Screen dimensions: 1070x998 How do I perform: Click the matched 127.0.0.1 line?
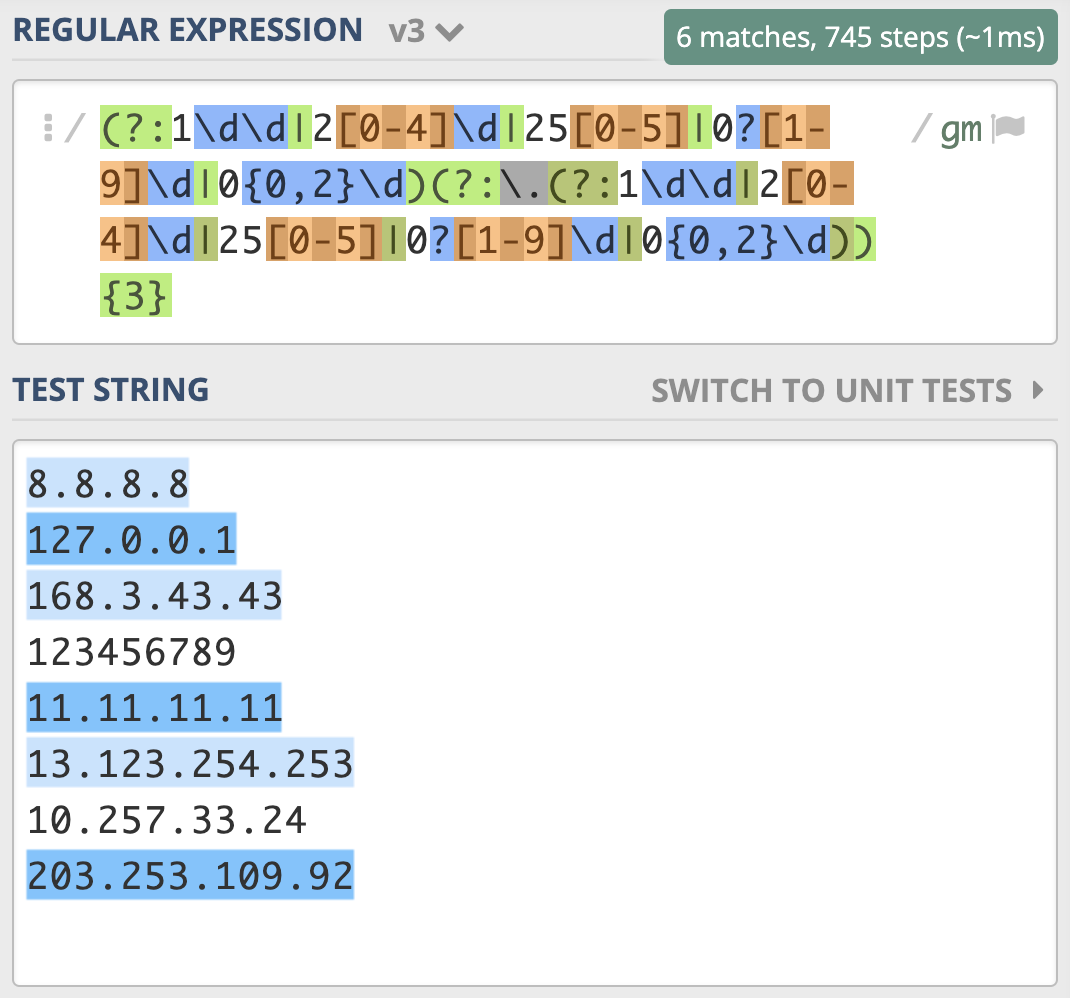coord(131,541)
